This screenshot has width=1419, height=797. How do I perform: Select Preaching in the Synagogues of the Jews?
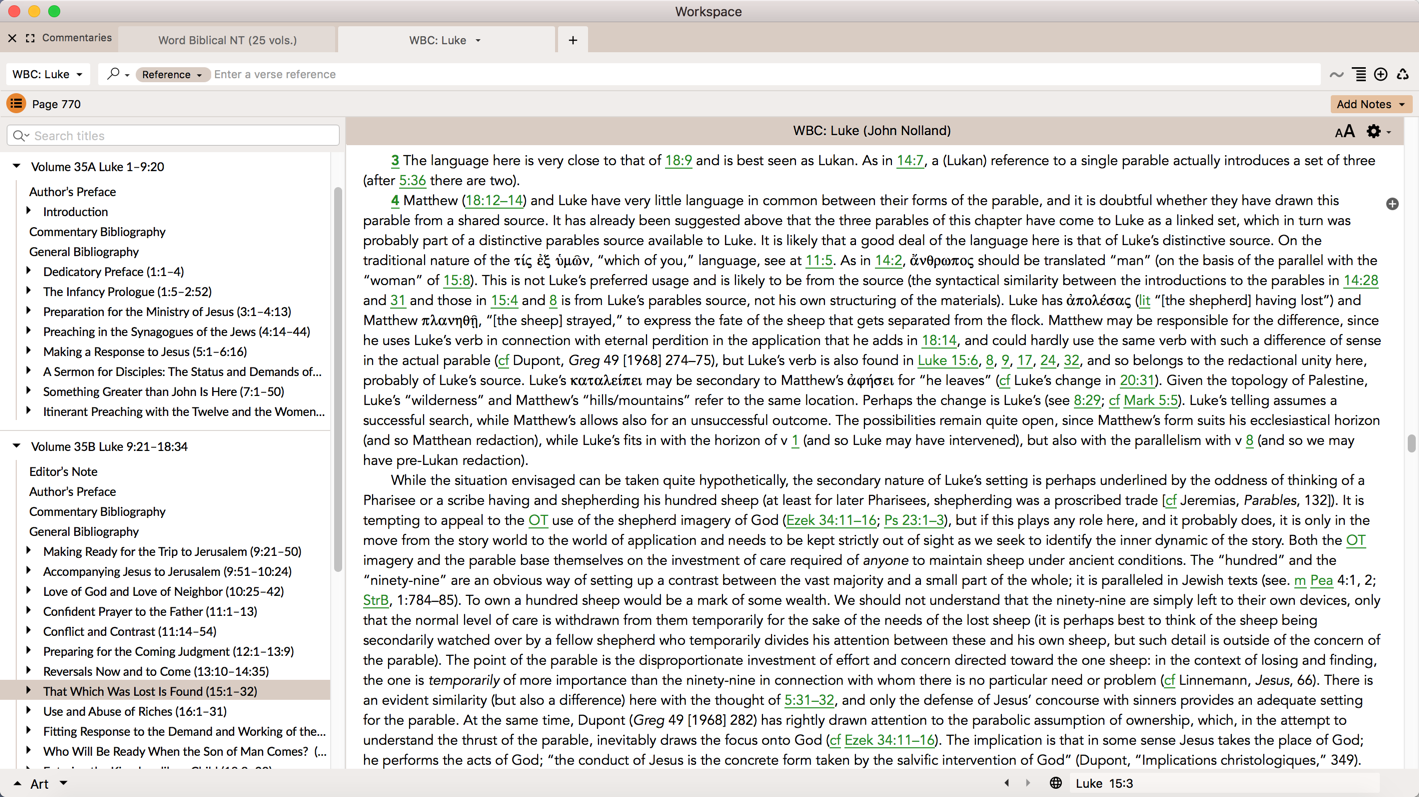coord(176,332)
